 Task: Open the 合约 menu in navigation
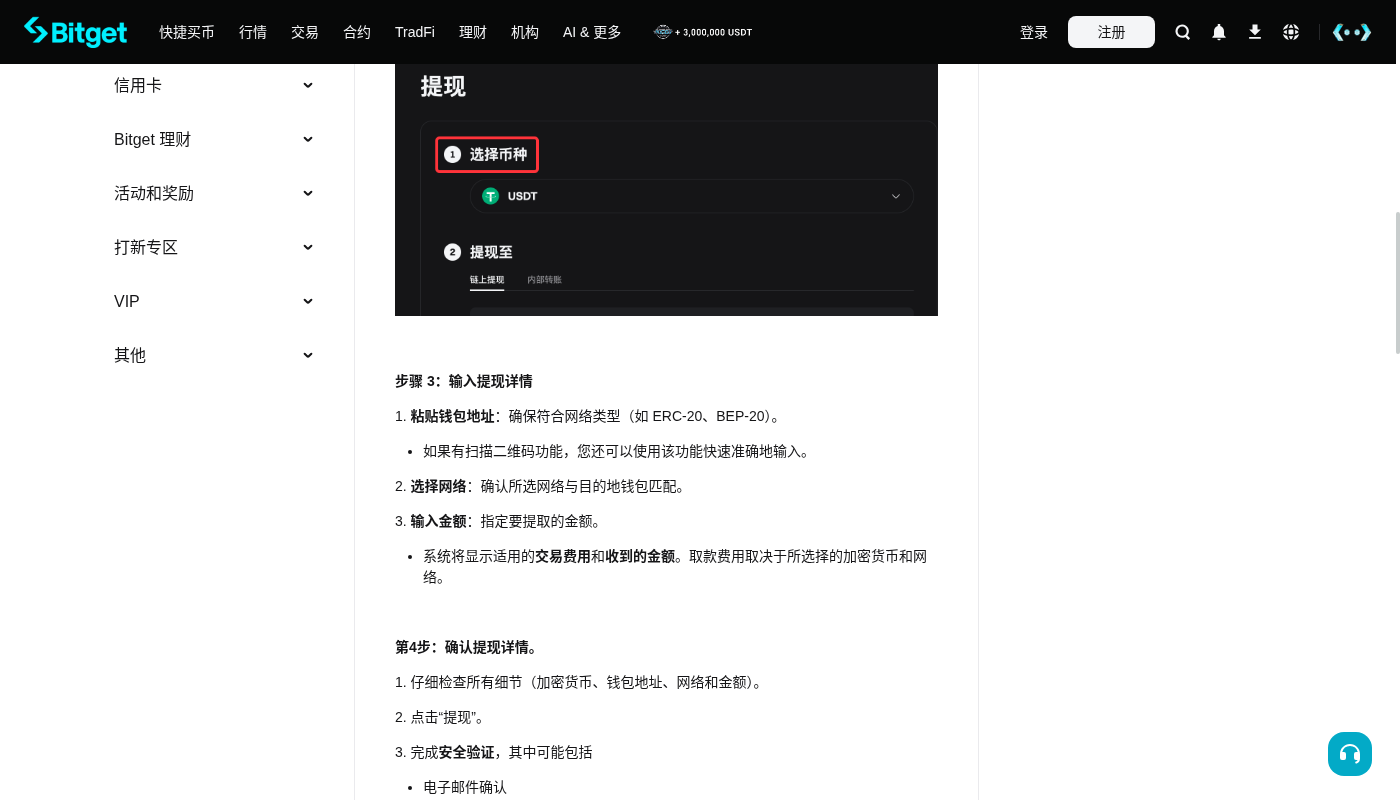[x=357, y=32]
